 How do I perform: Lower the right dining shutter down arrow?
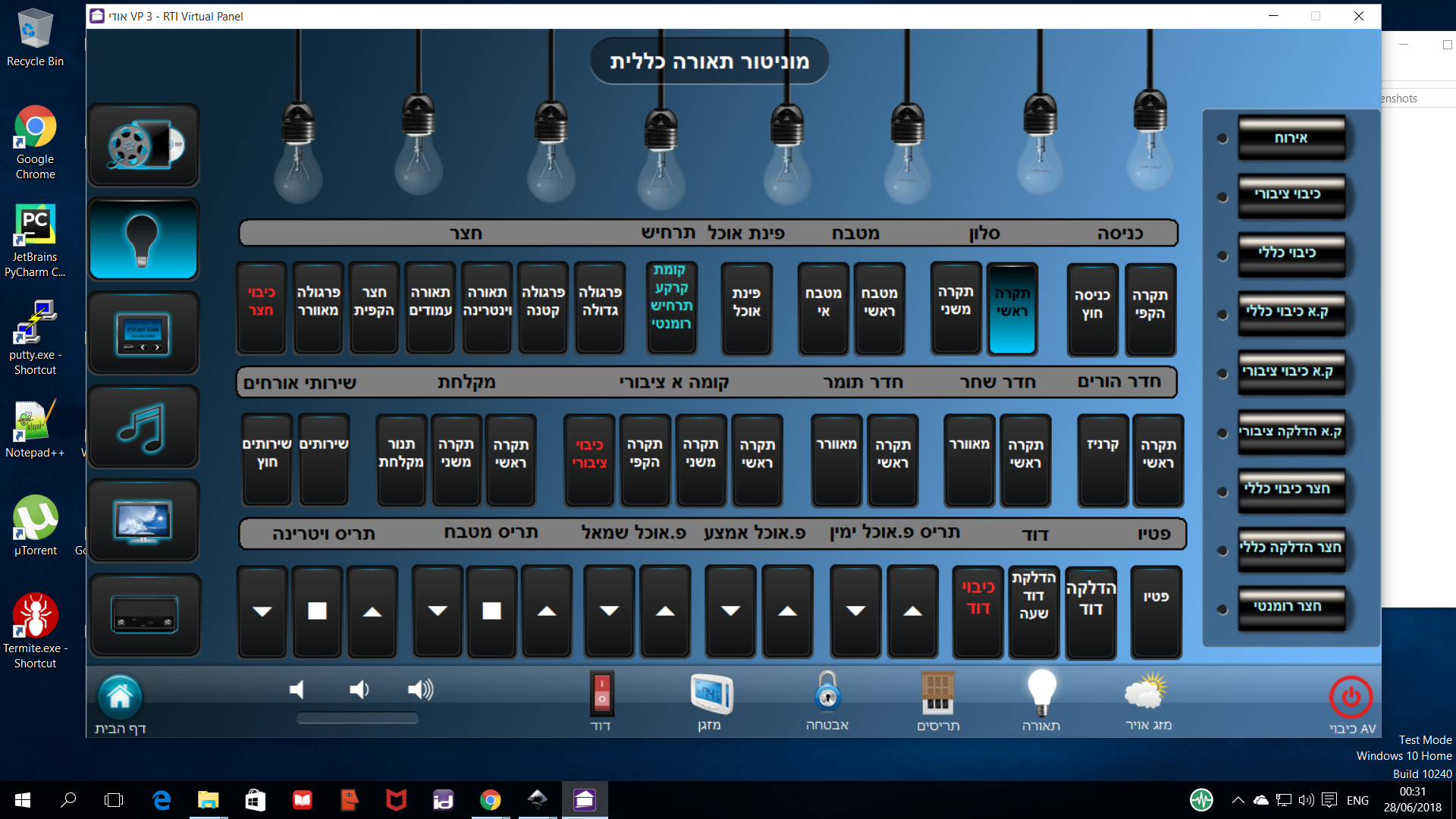(x=855, y=611)
